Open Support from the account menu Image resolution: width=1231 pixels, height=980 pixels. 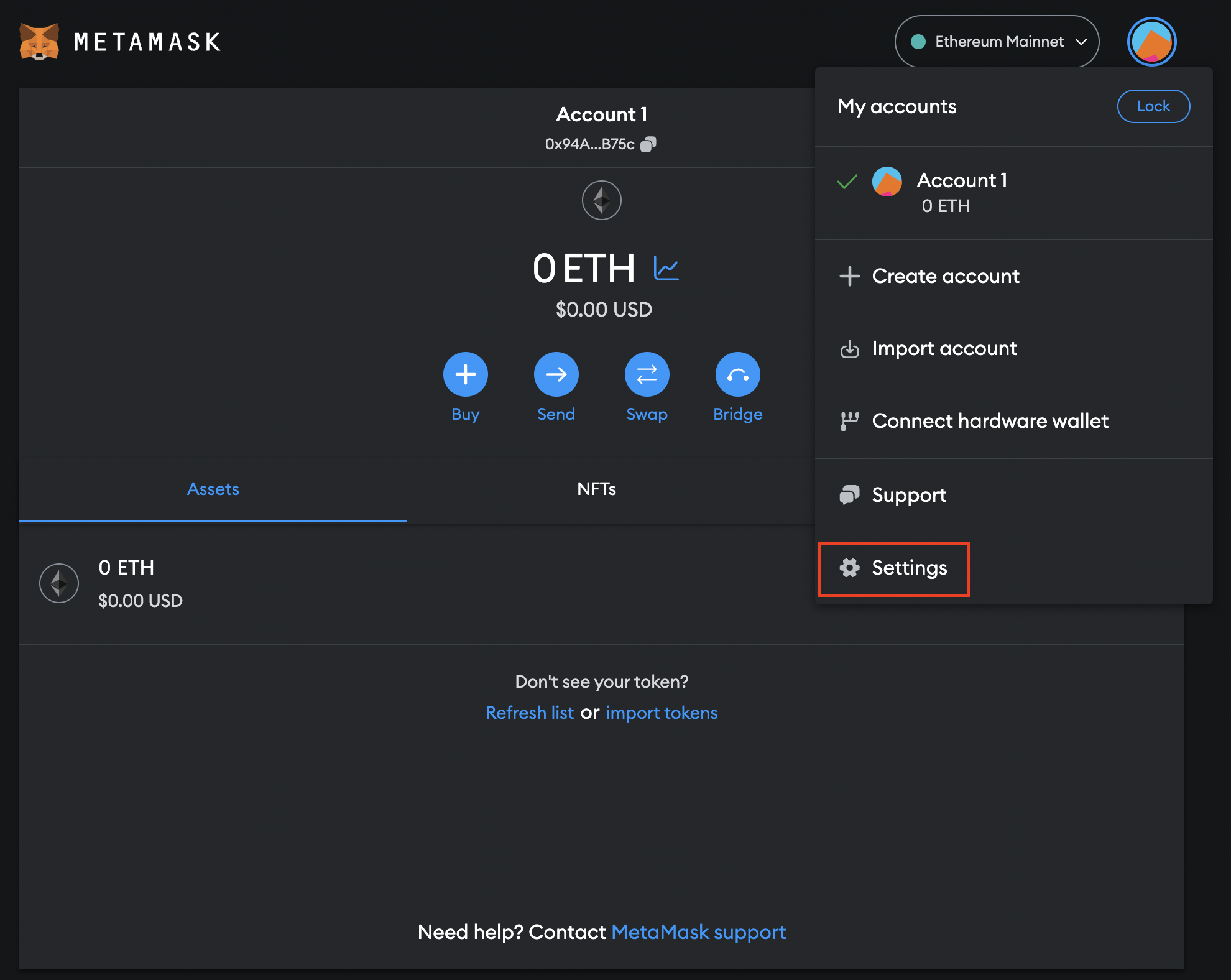[1014, 495]
